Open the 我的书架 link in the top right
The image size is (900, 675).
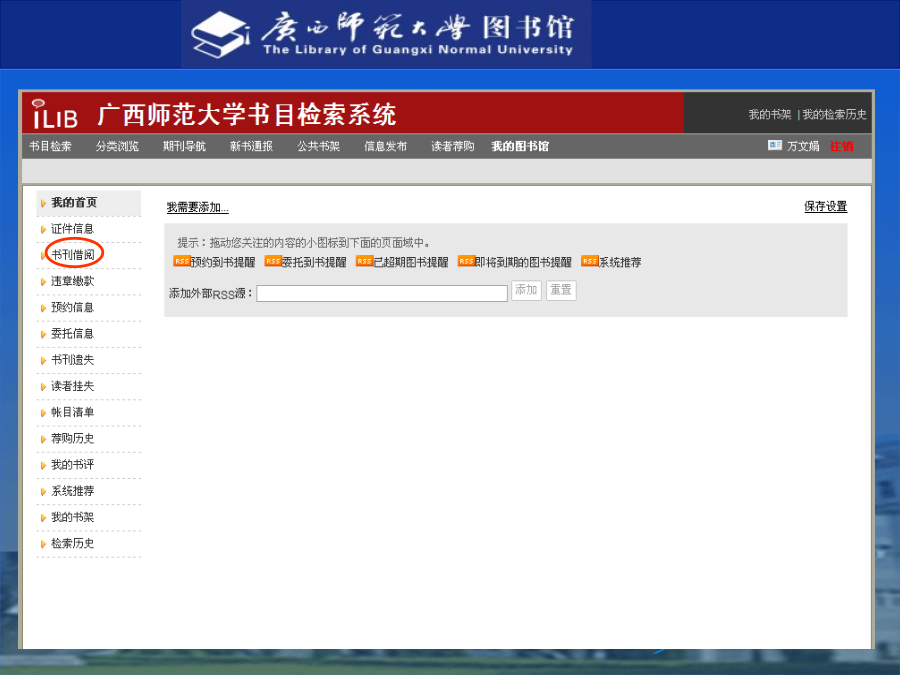pyautogui.click(x=770, y=114)
